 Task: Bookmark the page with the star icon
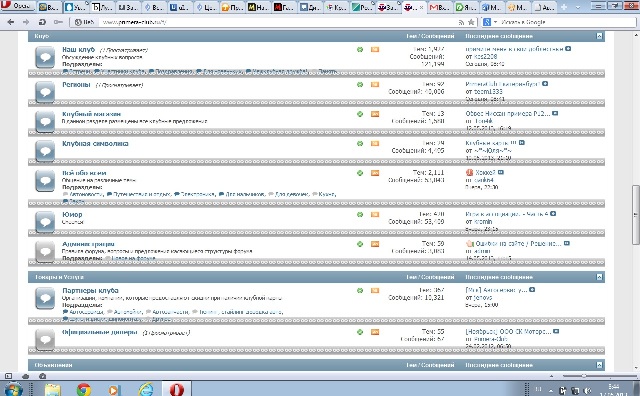[x=471, y=22]
